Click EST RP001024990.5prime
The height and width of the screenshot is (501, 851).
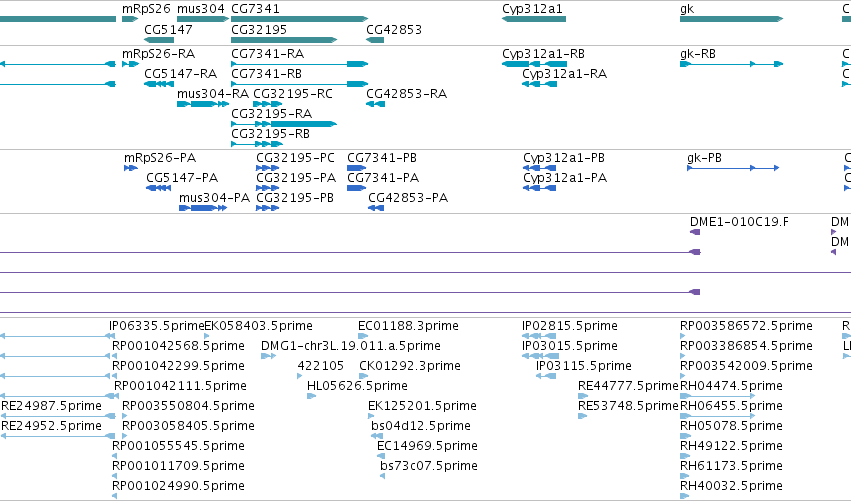click(x=115, y=497)
